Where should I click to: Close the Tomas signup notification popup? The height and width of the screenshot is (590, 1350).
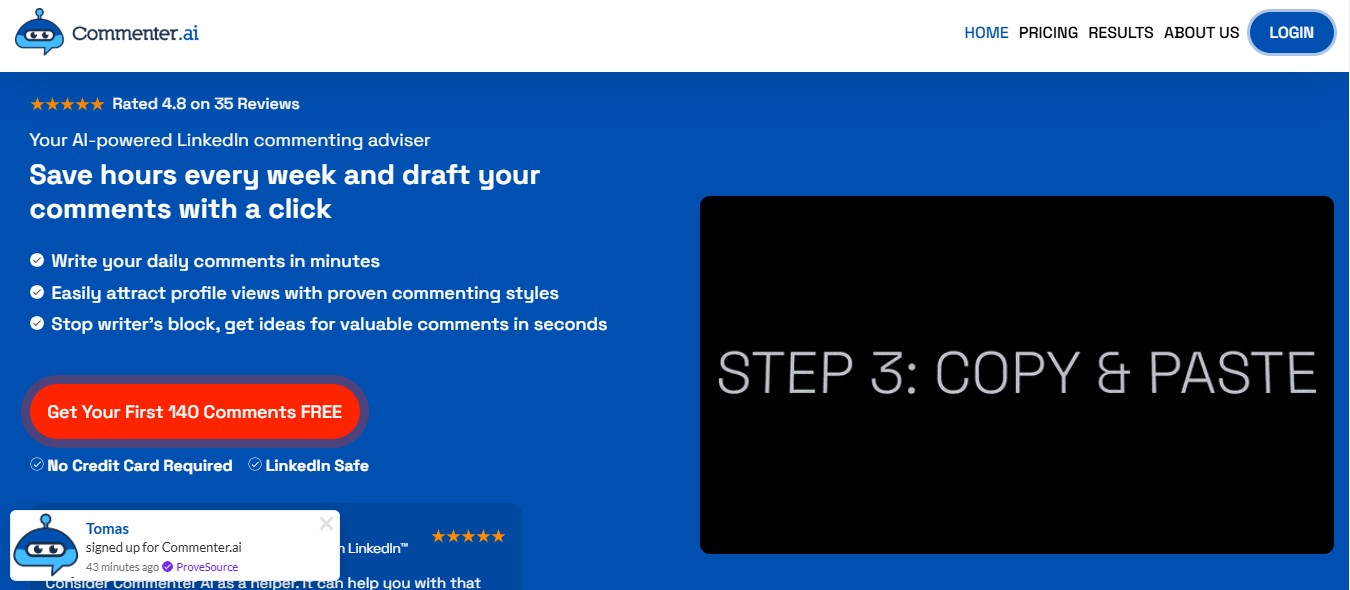(326, 523)
